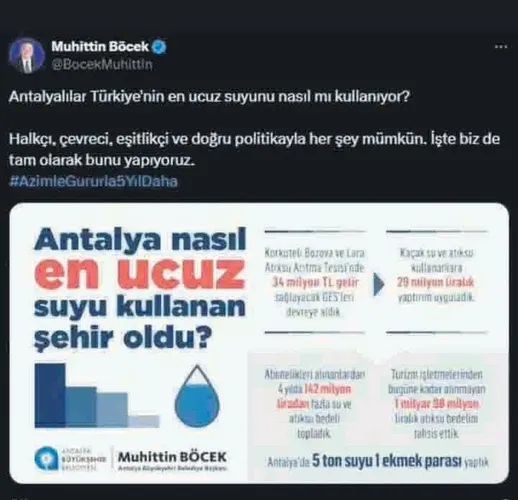Click the Antalya Büyükşehir Belediyesi logo
Screen dimensions: 518x500
click(70, 458)
